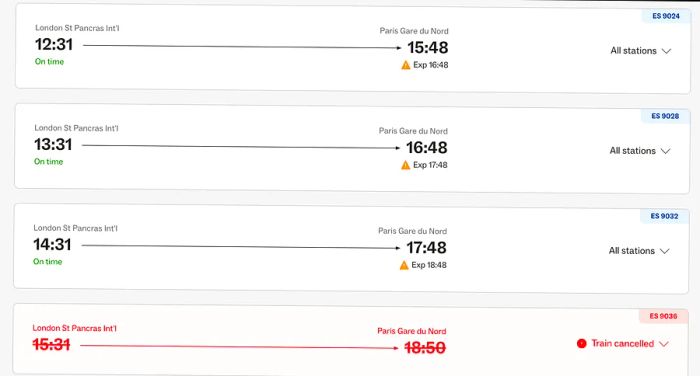This screenshot has width=700, height=376.
Task: Click On time status under 12:31
Action: [x=49, y=62]
